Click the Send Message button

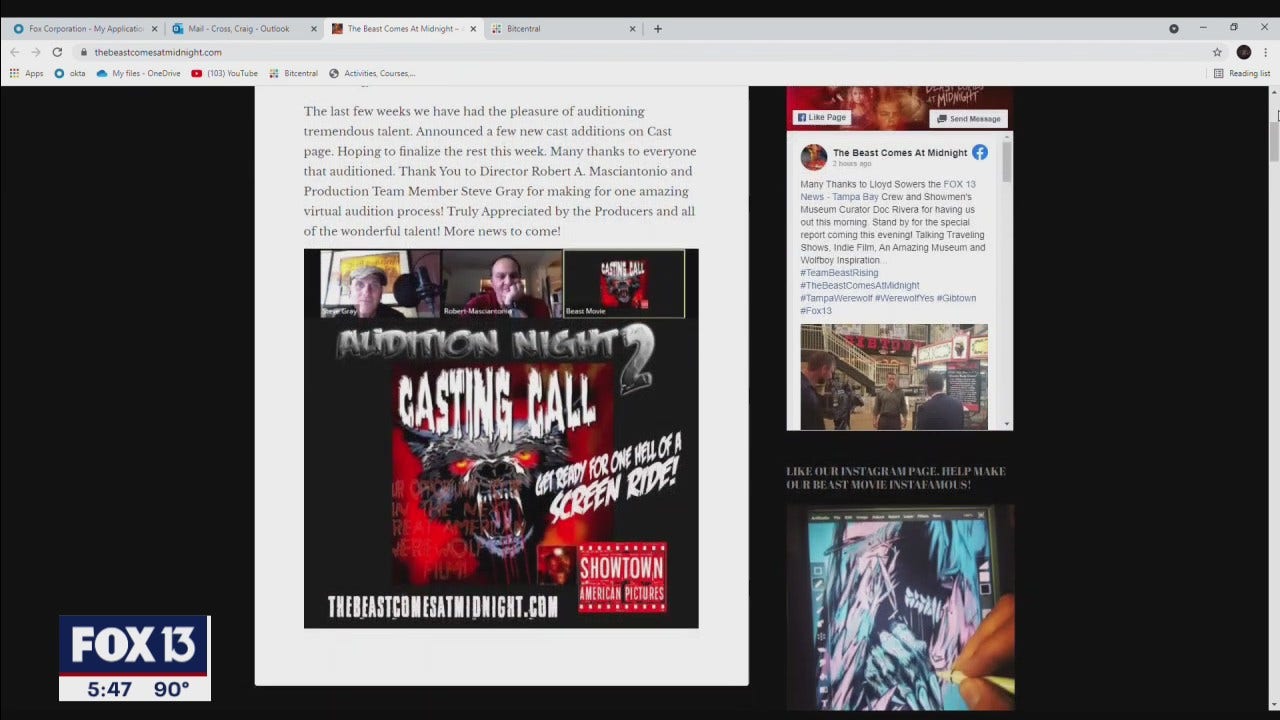pos(967,118)
